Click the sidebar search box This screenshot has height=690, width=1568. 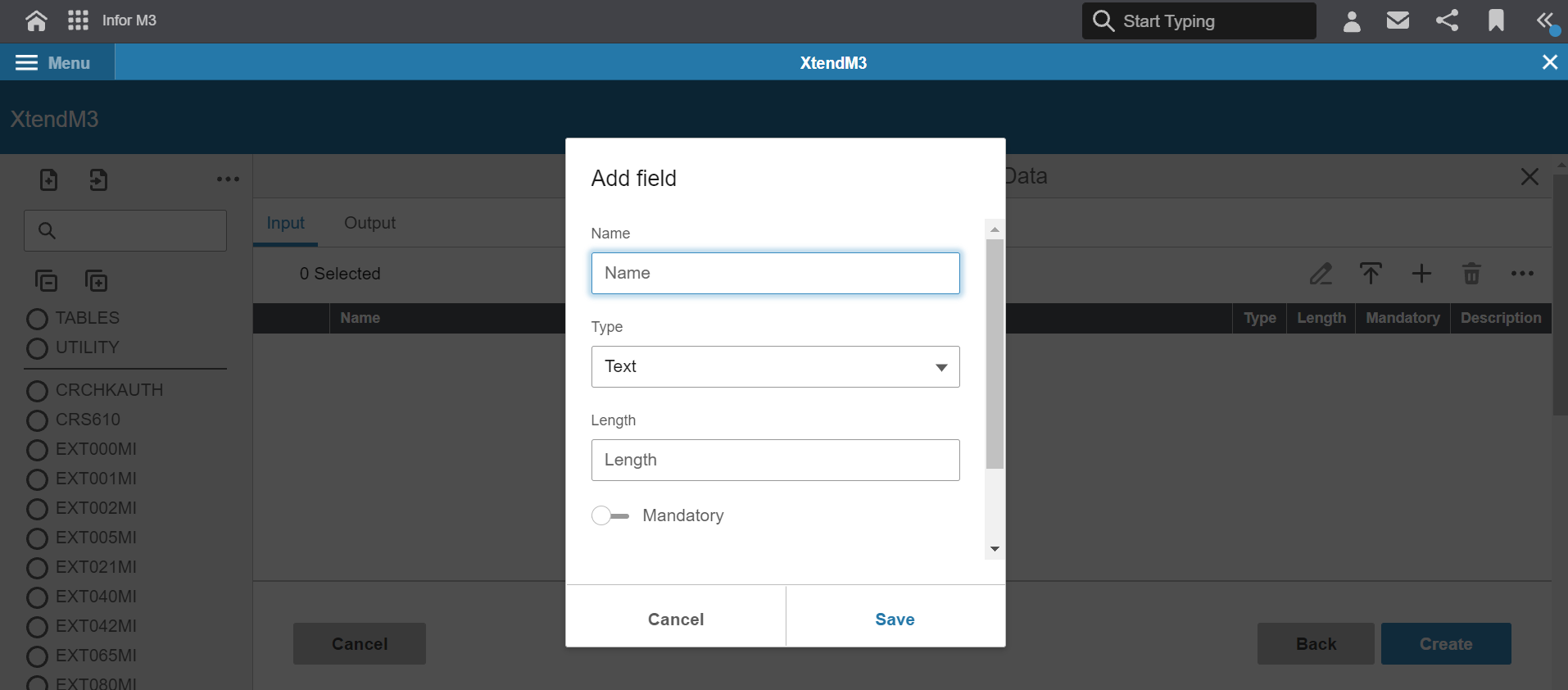point(125,230)
